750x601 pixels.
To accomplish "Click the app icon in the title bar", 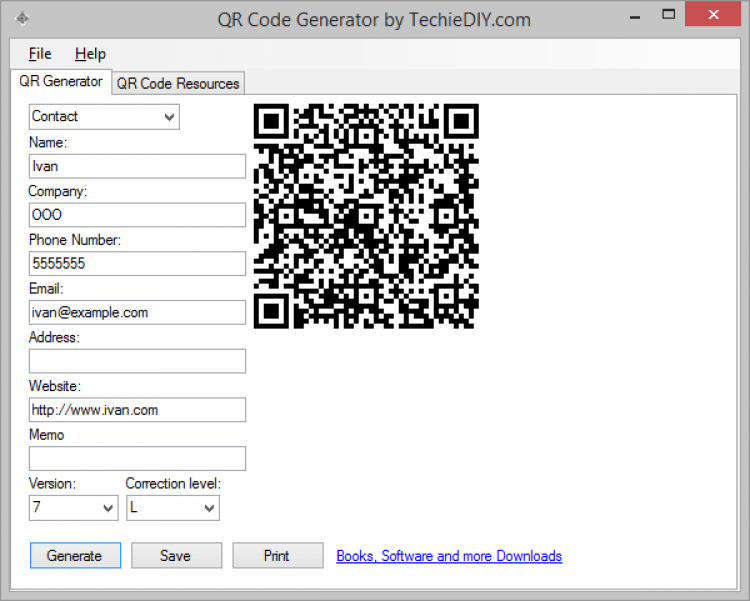I will [22, 19].
